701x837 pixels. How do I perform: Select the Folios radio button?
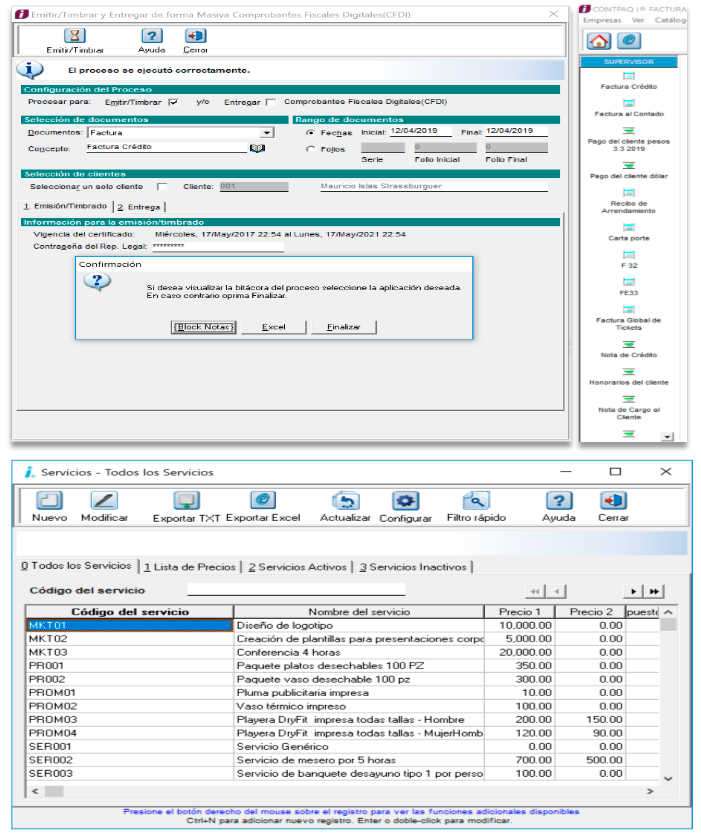coord(310,149)
